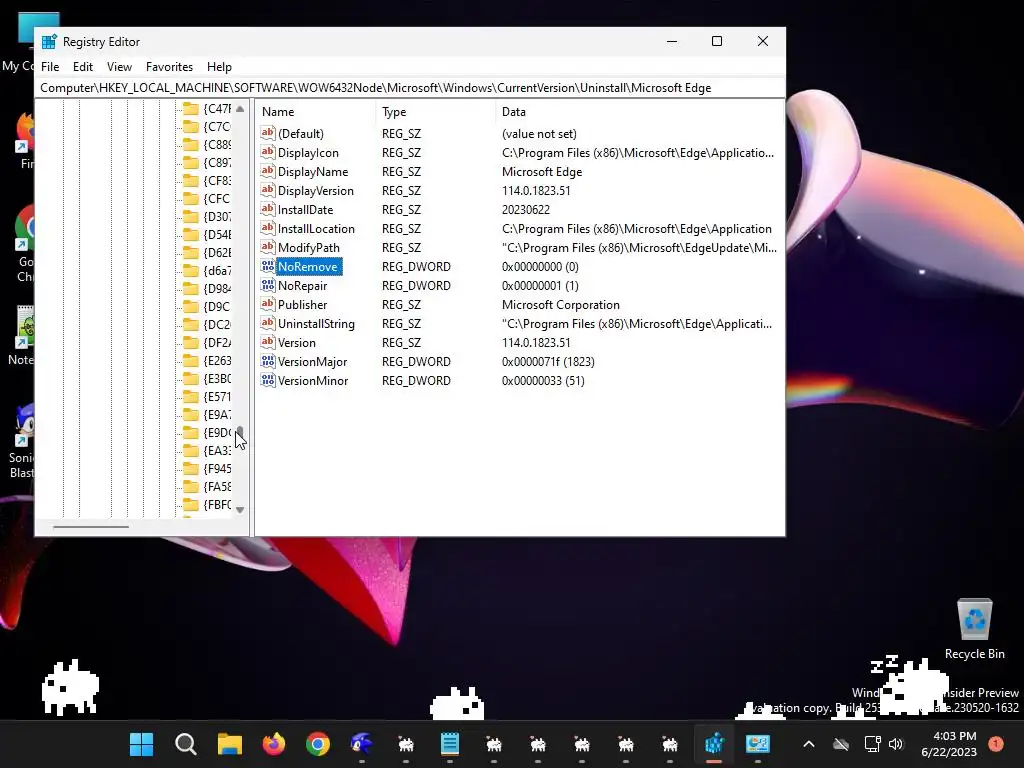The width and height of the screenshot is (1024, 768).
Task: Select the Version value name
Action: (x=296, y=342)
